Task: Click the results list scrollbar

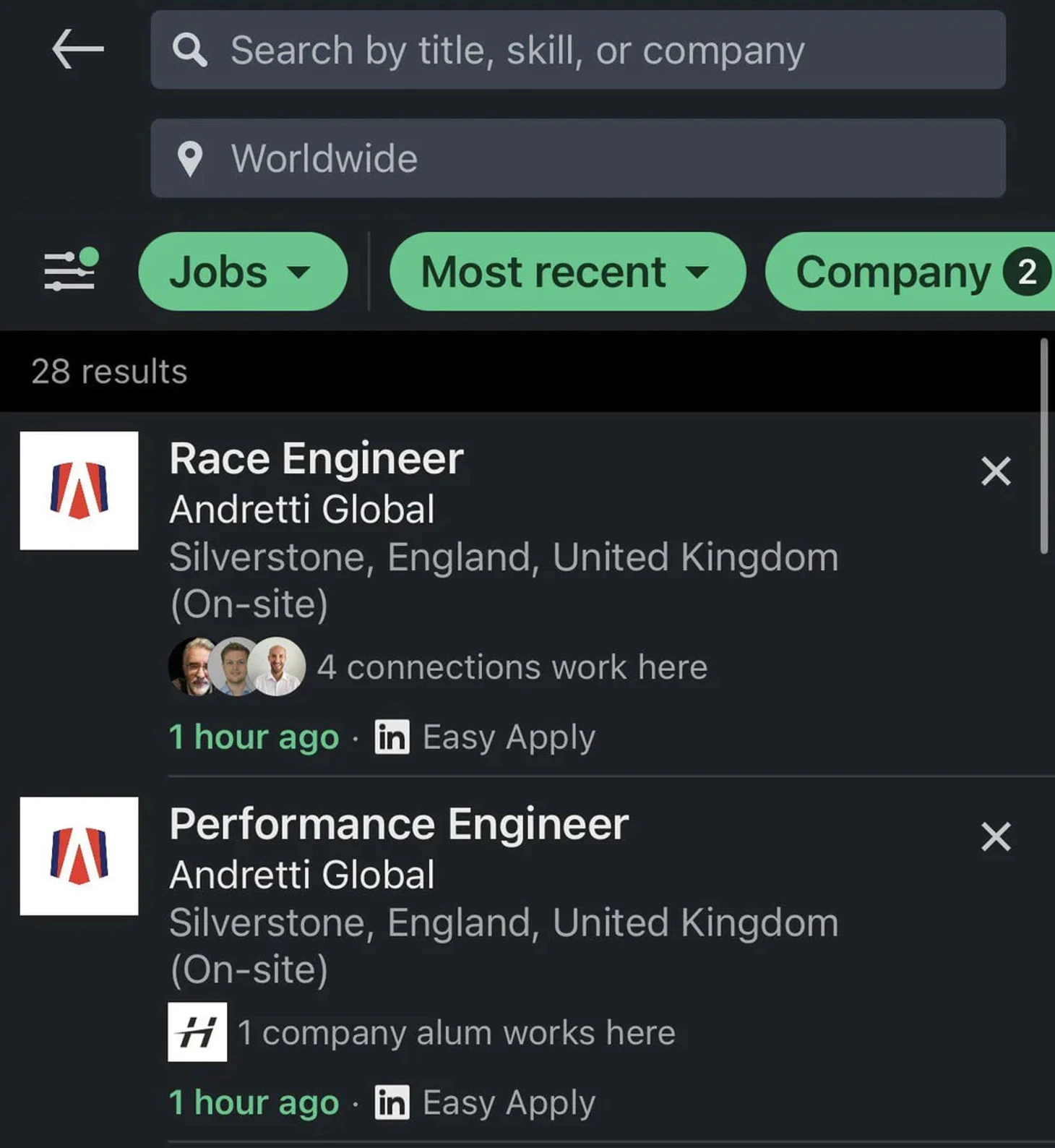Action: click(x=1043, y=446)
